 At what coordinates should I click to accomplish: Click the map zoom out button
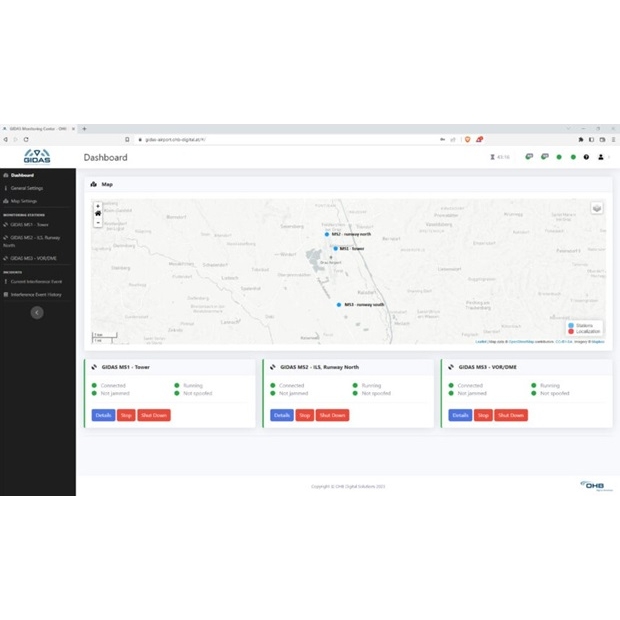97,222
